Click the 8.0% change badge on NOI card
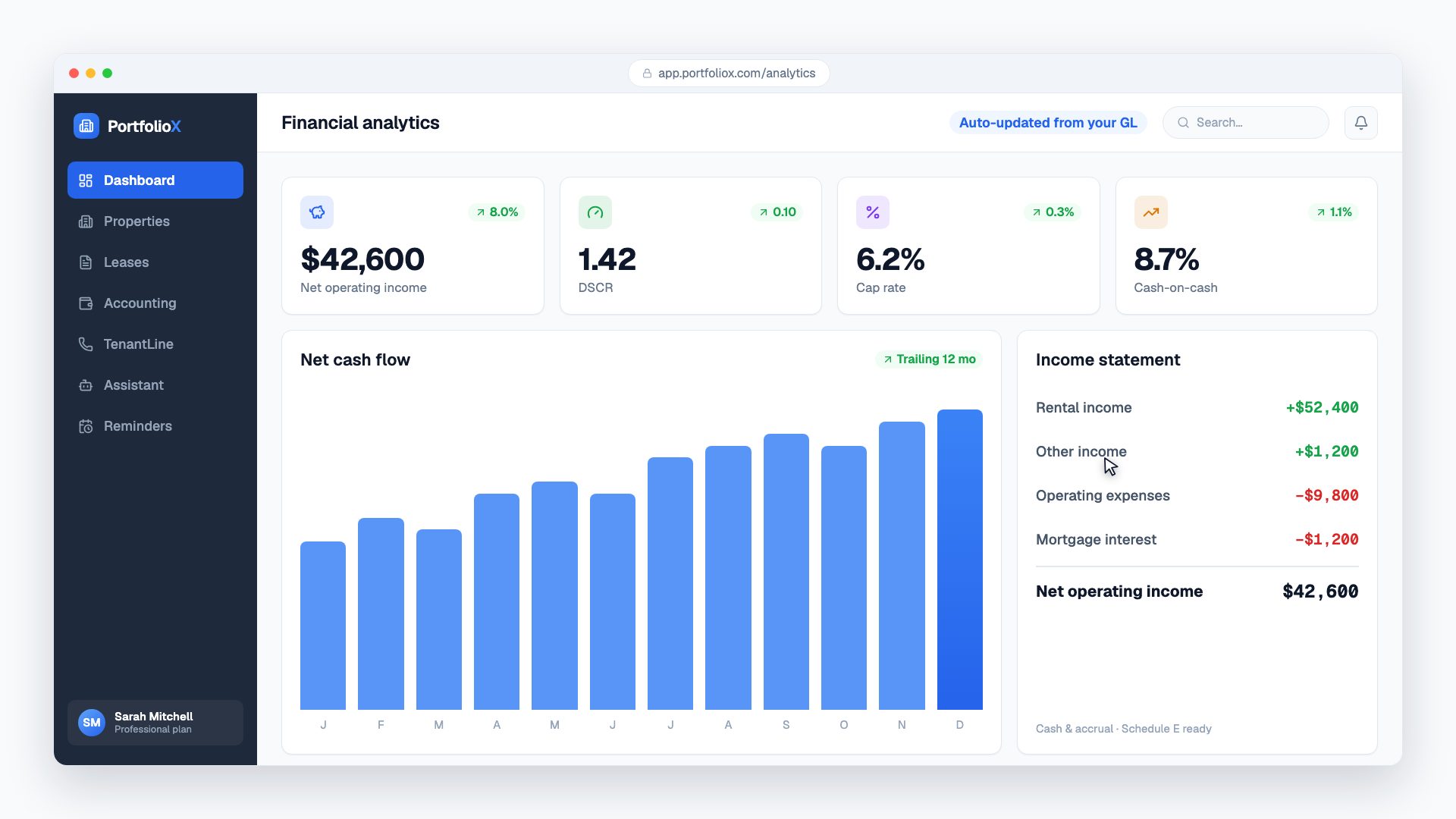The height and width of the screenshot is (819, 1456). click(497, 212)
